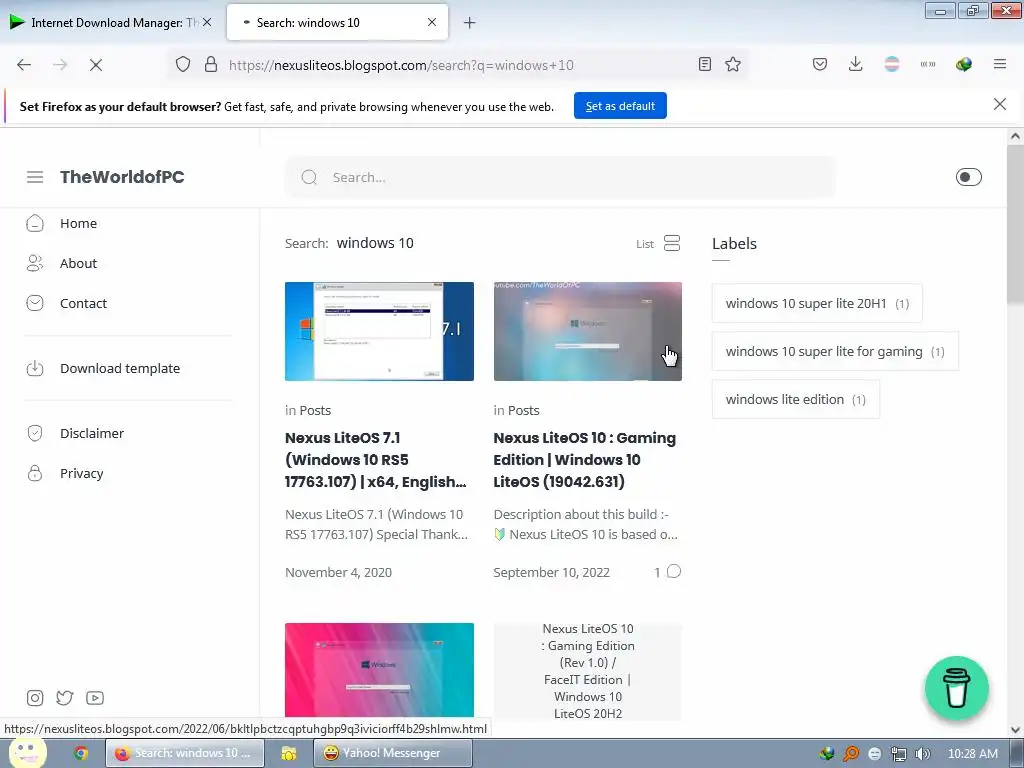Image resolution: width=1024 pixels, height=768 pixels.
Task: Select the Search: windows 10 tab
Action: click(x=337, y=23)
